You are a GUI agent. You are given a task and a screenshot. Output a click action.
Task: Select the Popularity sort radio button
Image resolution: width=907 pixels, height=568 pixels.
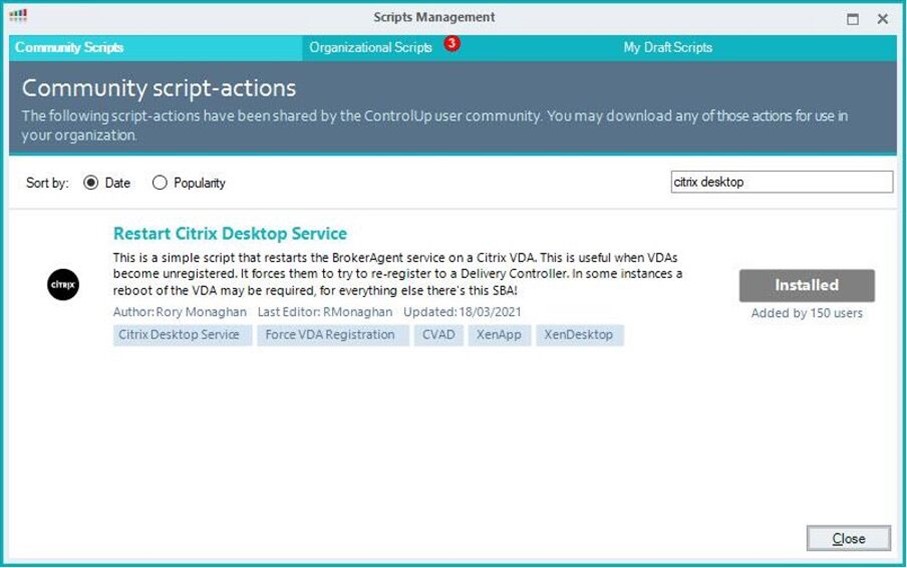tap(159, 183)
